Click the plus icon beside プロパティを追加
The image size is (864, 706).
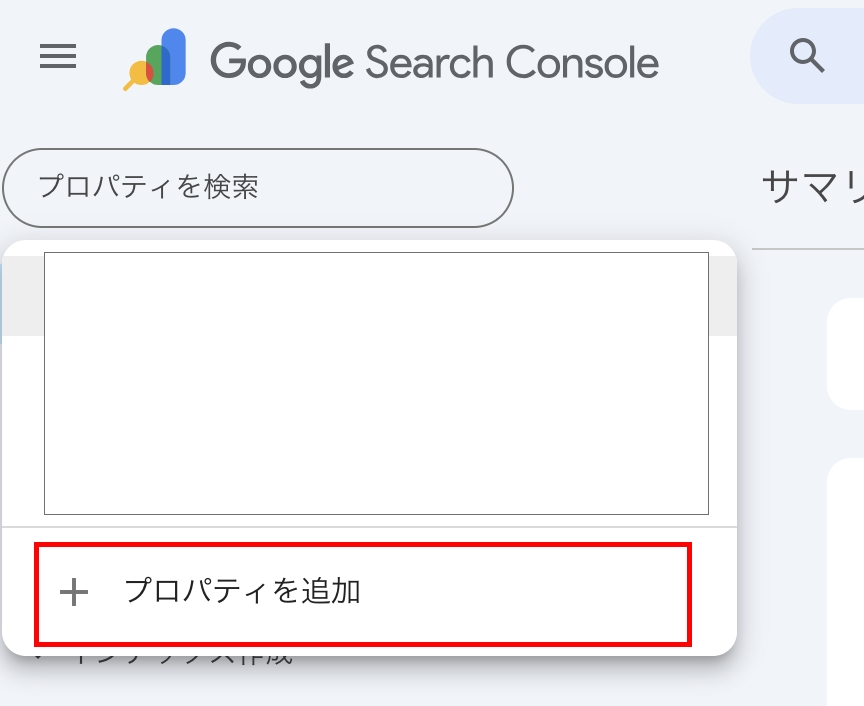[x=74, y=593]
